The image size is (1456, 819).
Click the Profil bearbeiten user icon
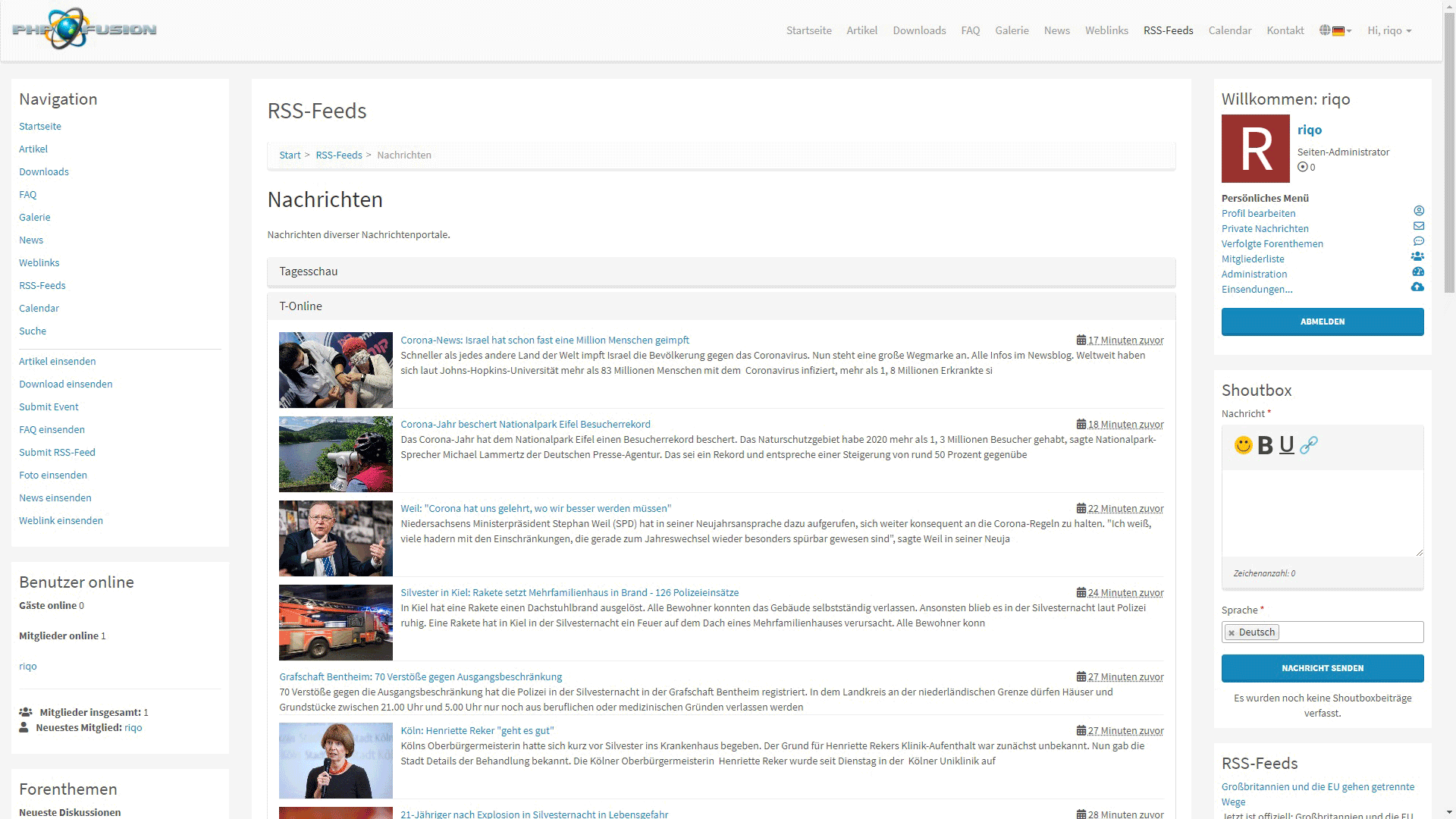(x=1418, y=211)
